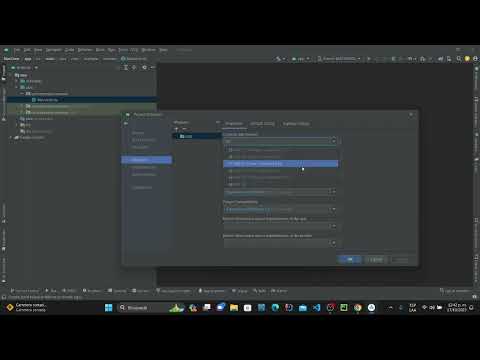Select Modules in Project Structure sidebar

pos(147,160)
